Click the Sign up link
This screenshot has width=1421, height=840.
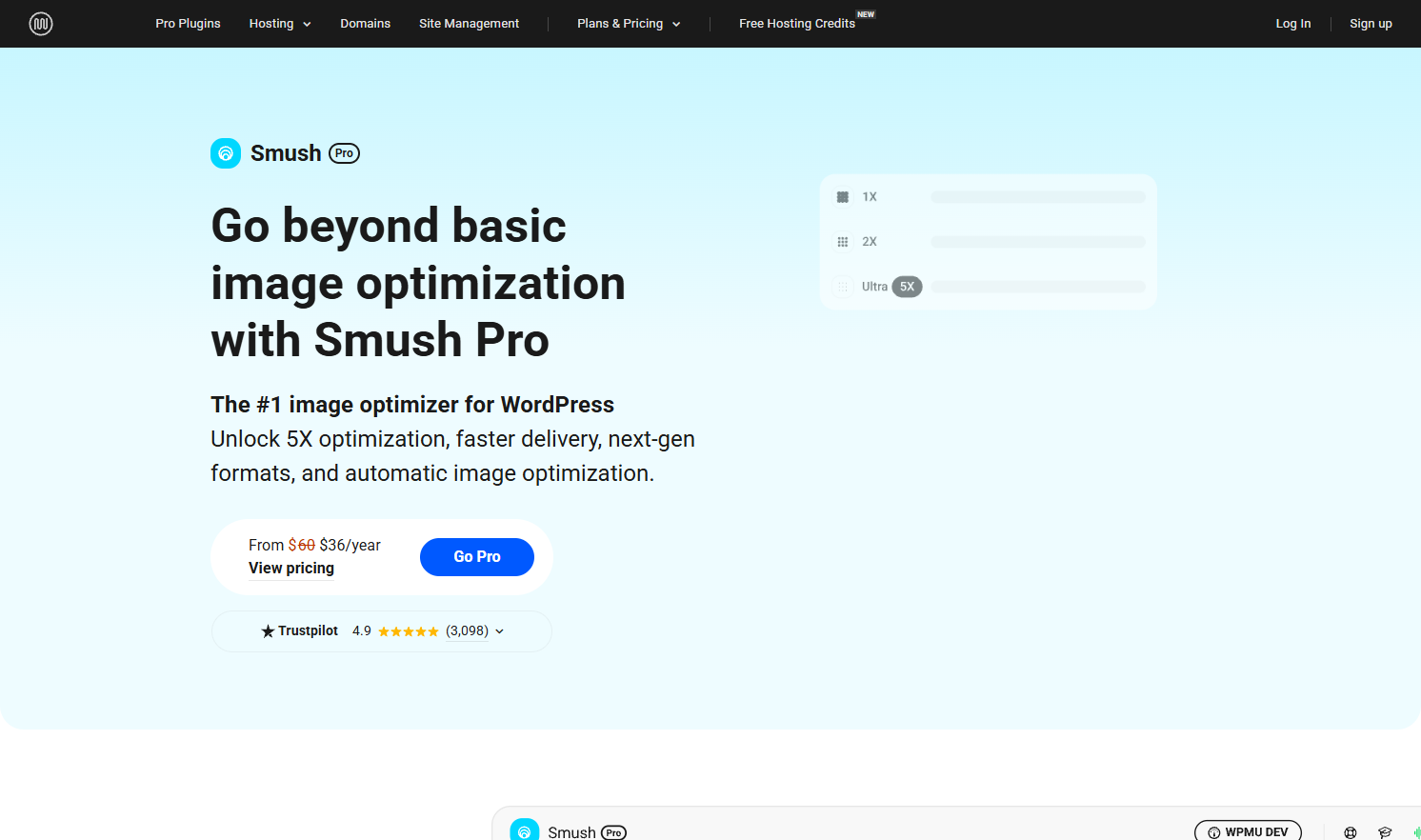coord(1371,24)
